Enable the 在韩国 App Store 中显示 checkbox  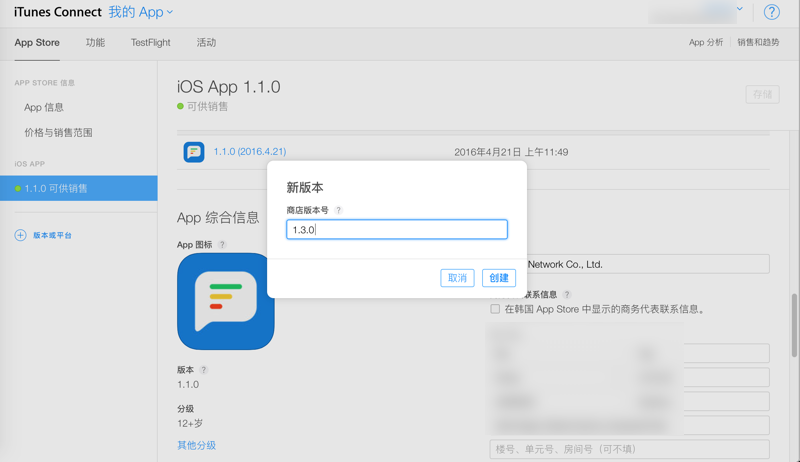click(x=495, y=309)
